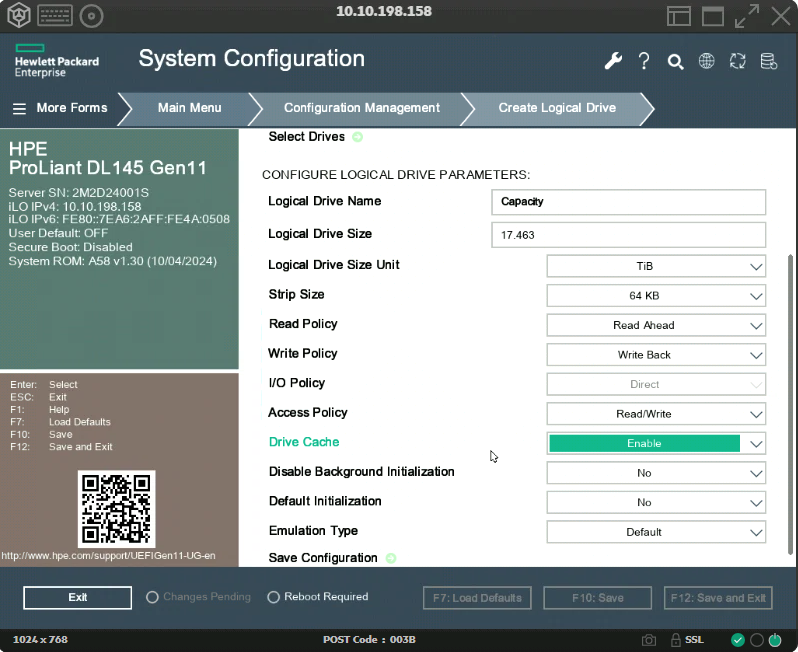Click the Secure Boot: Disabled text
This screenshot has width=798, height=652.
pyautogui.click(x=70, y=247)
